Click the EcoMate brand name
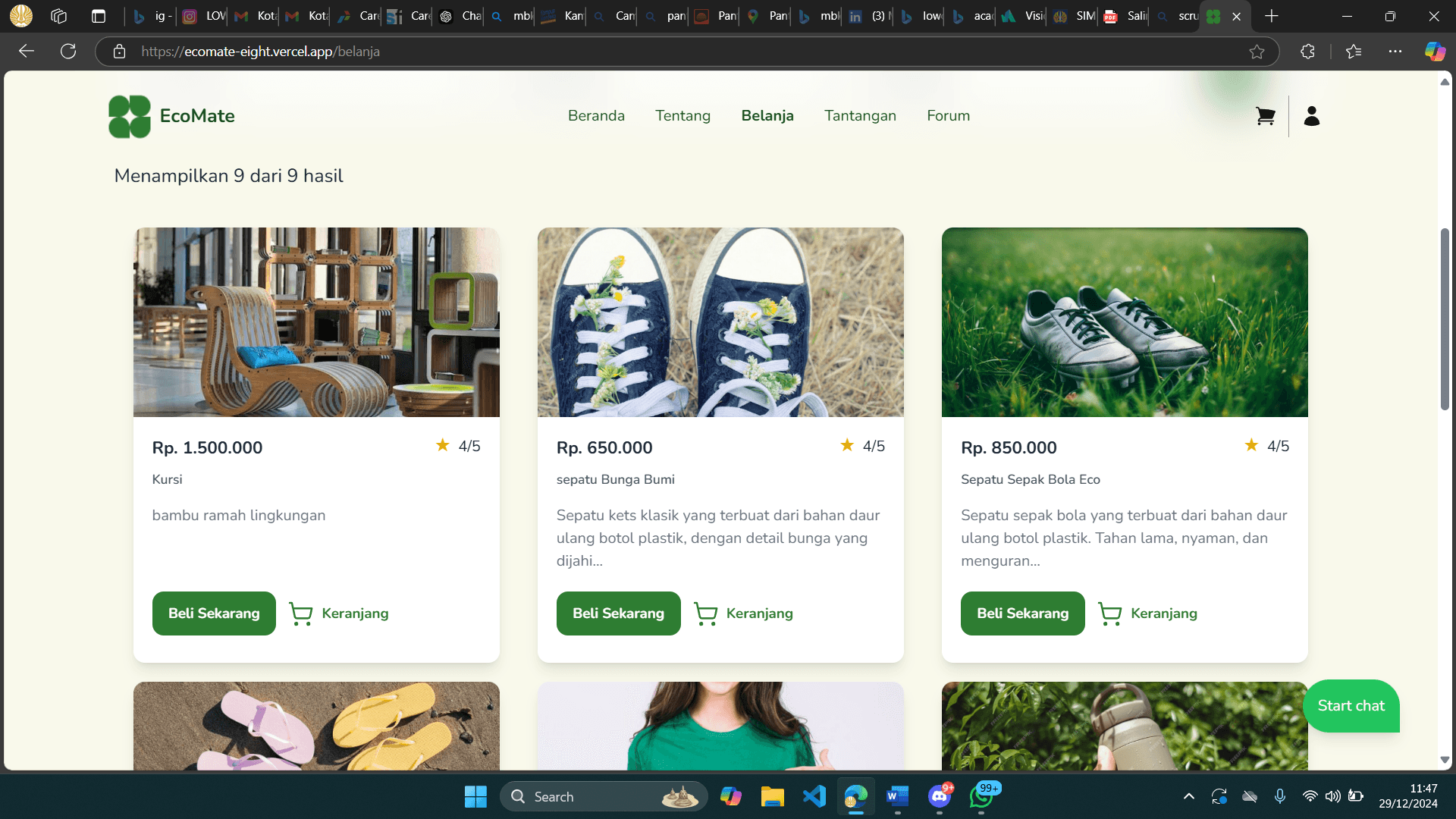 coord(197,116)
